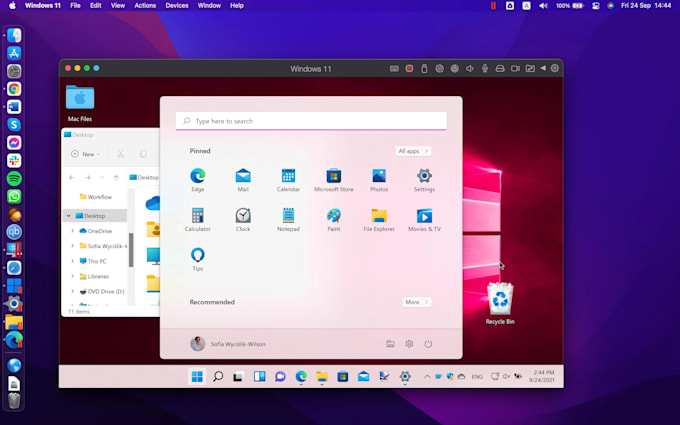680x425 pixels.
Task: Click the Copy icon in File Explorer toolbar
Action: point(143,154)
